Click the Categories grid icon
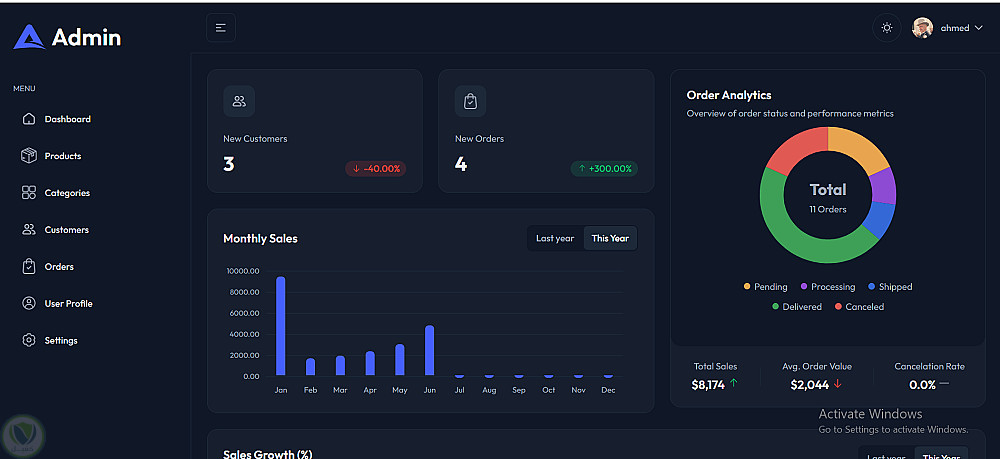Image resolution: width=1000 pixels, height=459 pixels. (x=29, y=193)
